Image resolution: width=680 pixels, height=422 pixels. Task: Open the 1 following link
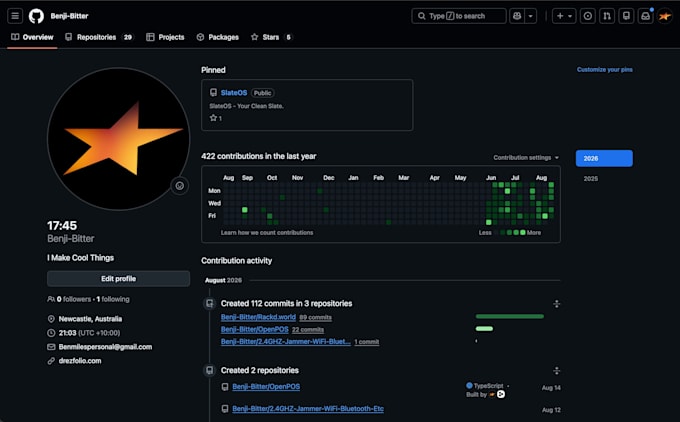pyautogui.click(x=113, y=299)
